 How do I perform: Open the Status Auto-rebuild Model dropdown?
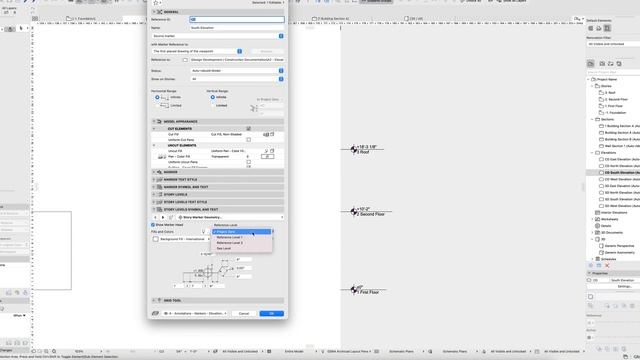click(x=237, y=71)
